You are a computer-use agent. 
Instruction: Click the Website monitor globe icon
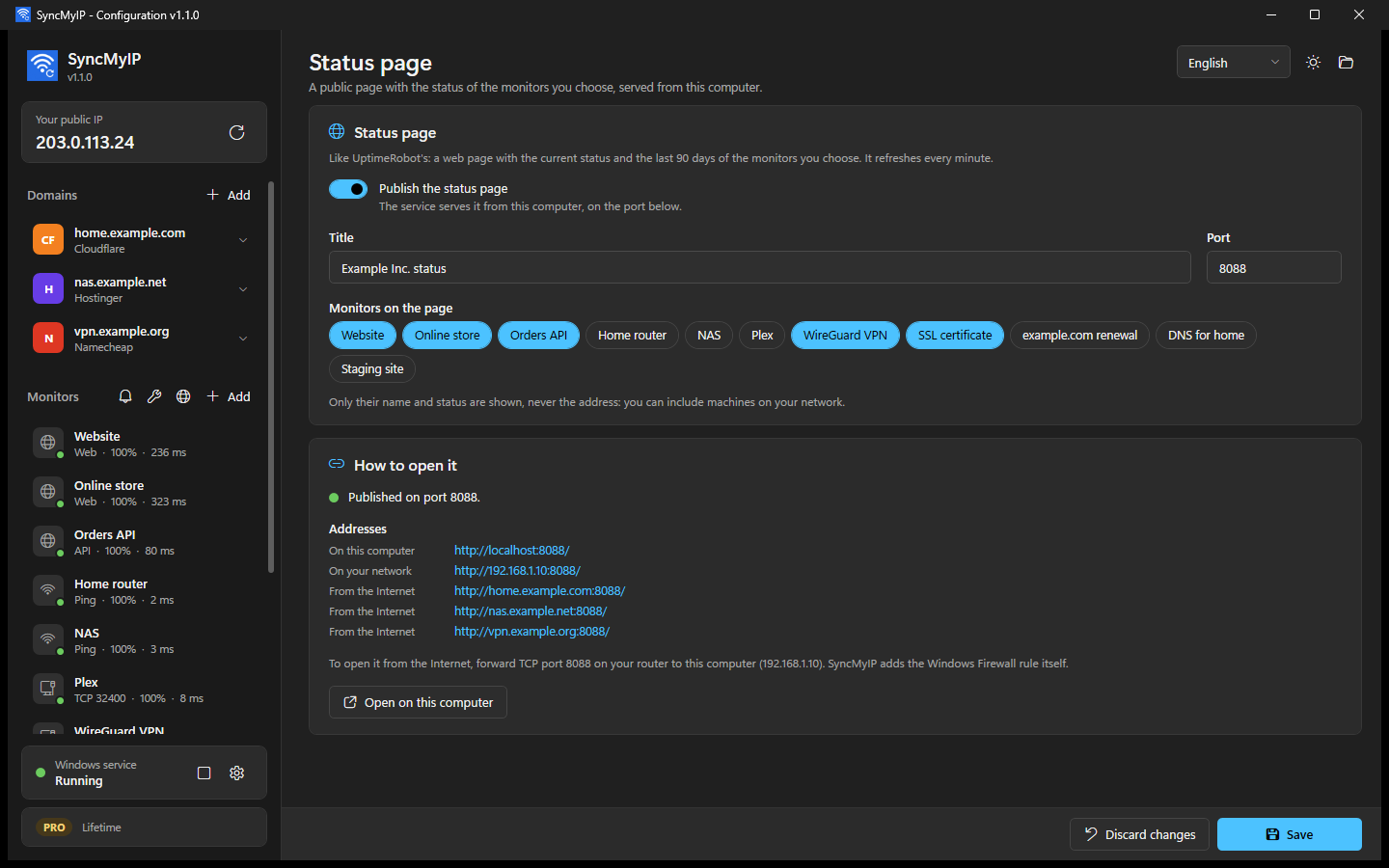[x=48, y=443]
